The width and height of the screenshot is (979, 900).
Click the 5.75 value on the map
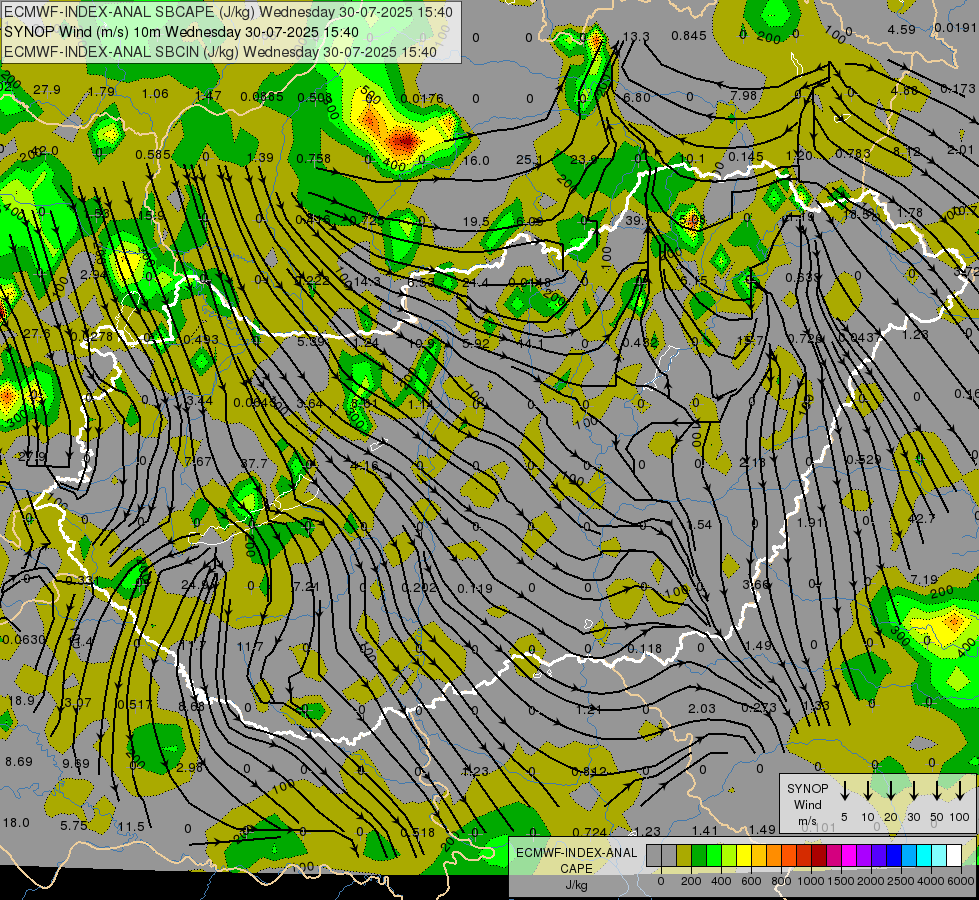[74, 826]
